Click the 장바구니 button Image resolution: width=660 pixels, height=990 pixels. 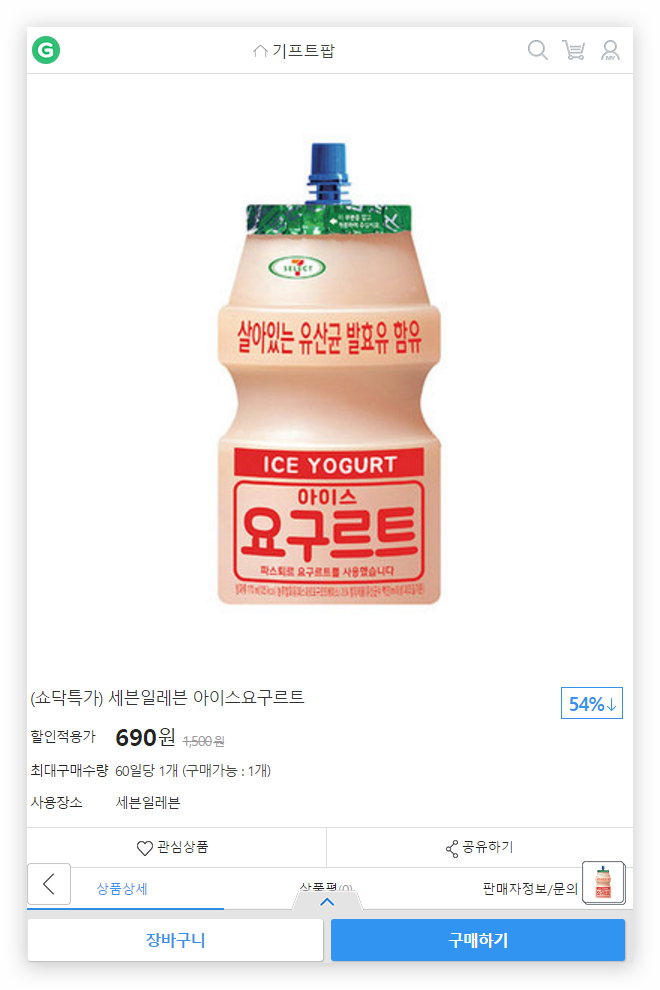click(x=176, y=939)
